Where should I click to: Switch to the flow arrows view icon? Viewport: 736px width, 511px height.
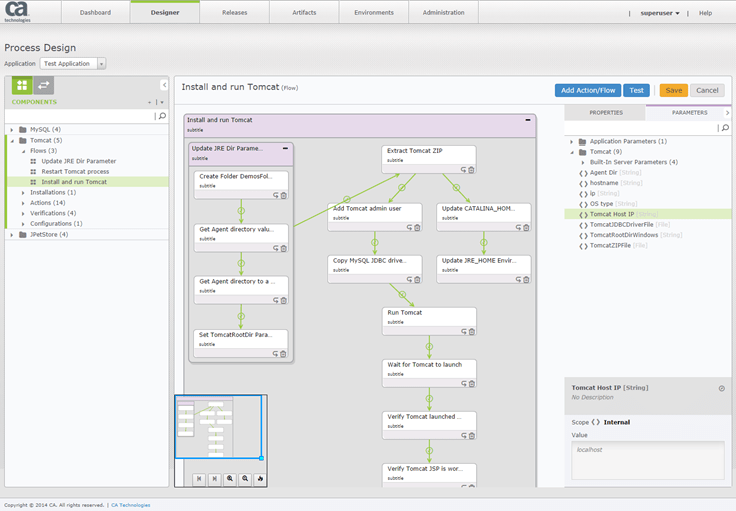(45, 85)
